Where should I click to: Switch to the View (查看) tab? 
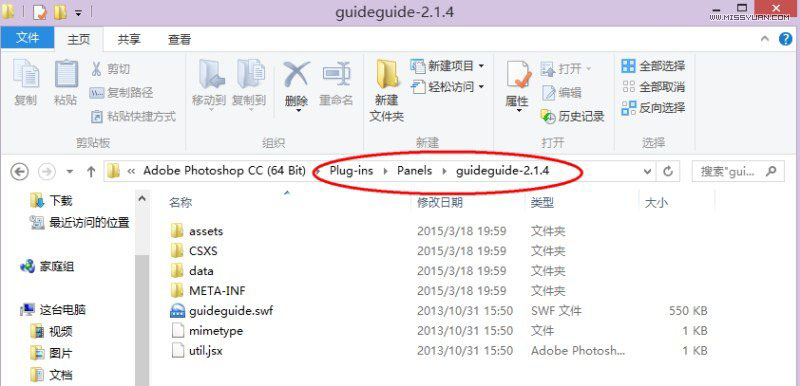tap(180, 39)
